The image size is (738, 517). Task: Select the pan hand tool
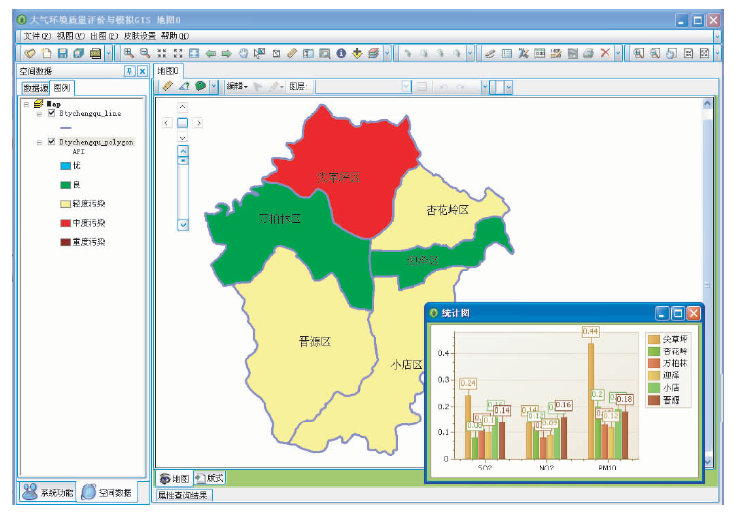(x=243, y=53)
